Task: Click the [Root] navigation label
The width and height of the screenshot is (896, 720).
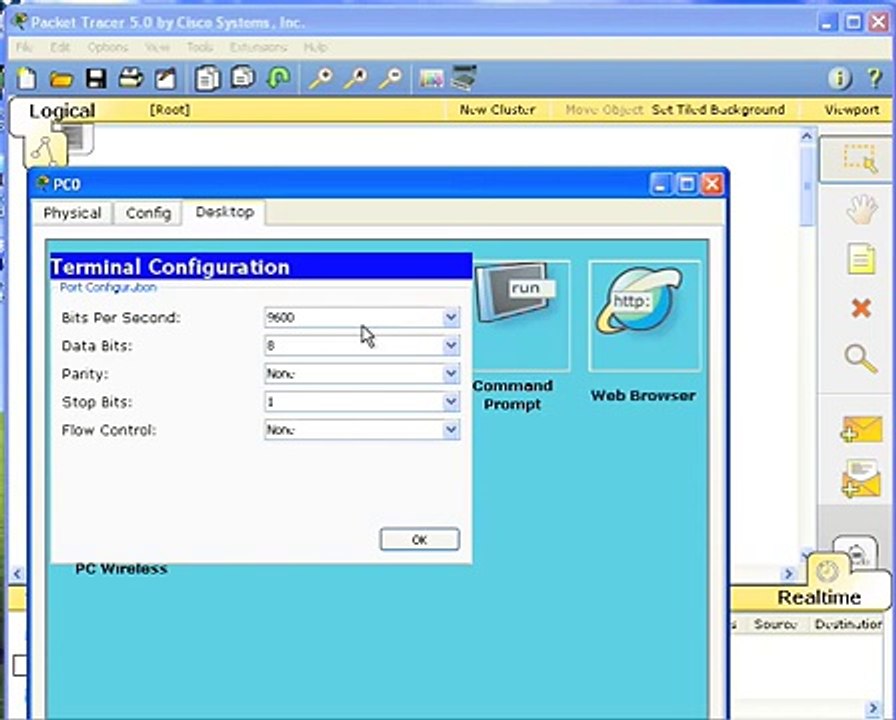Action: pos(170,109)
